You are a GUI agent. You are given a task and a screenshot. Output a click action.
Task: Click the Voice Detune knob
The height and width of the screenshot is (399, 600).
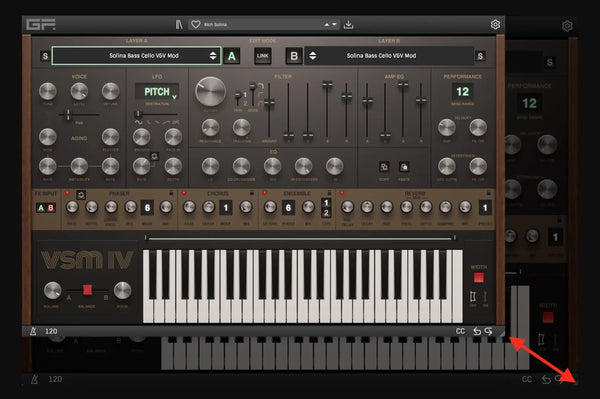[111, 91]
